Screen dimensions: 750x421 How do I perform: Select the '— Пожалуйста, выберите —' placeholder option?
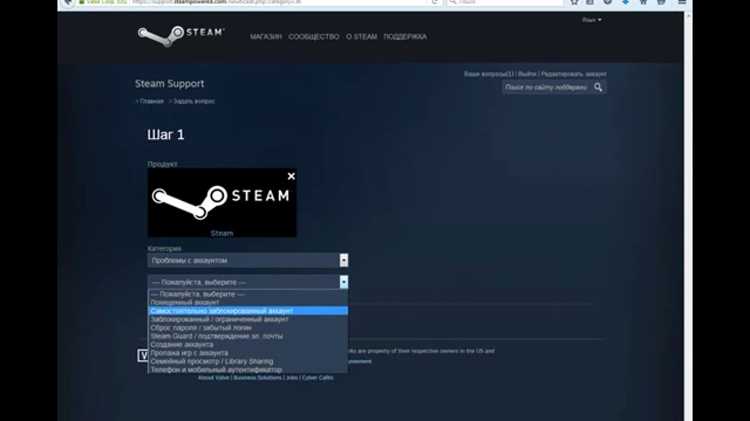(248, 294)
